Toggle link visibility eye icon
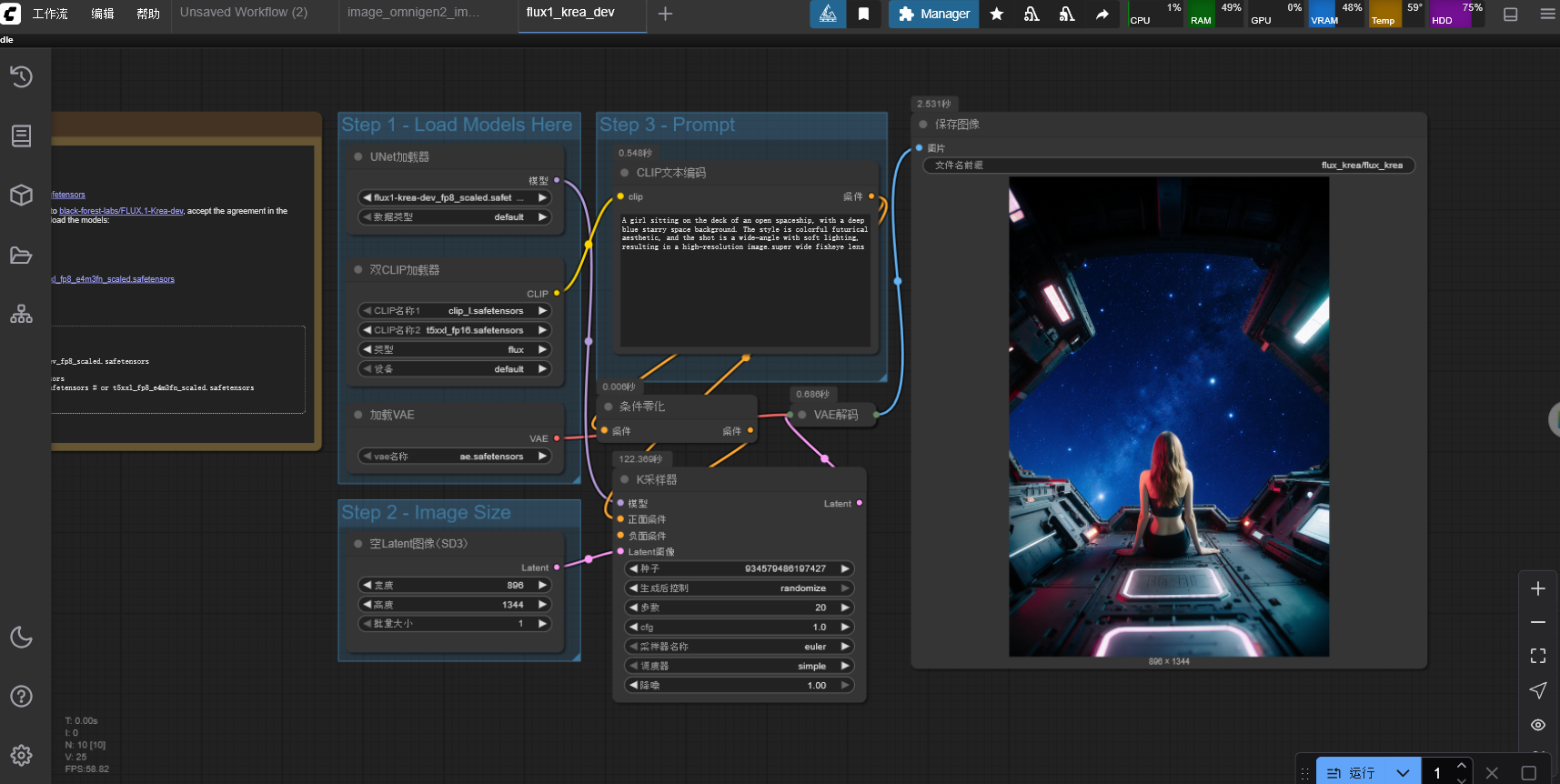Image resolution: width=1560 pixels, height=784 pixels. (1538, 725)
